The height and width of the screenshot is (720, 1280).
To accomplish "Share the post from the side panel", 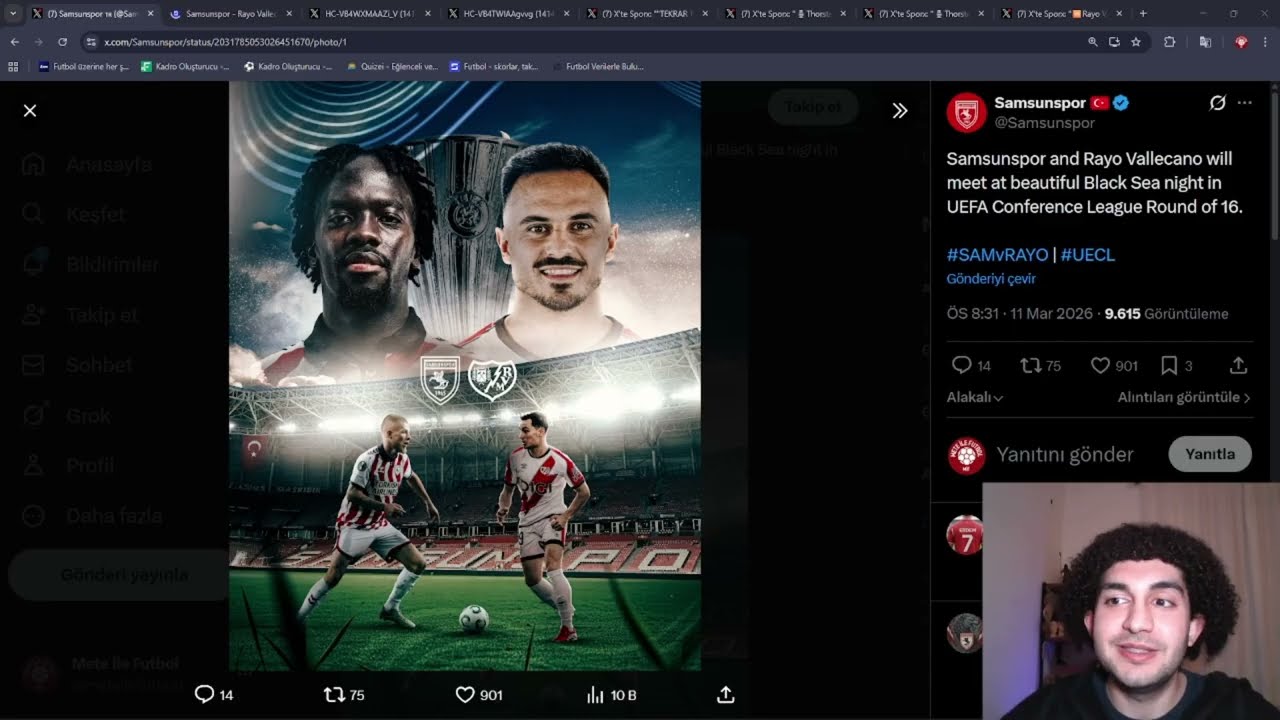I will [x=1238, y=365].
